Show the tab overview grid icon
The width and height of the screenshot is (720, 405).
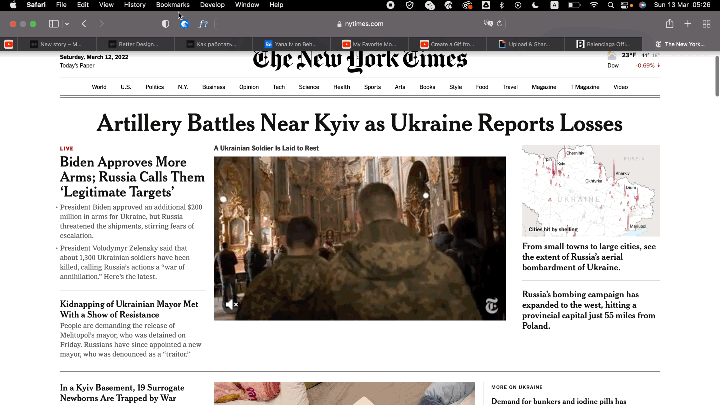coord(706,23)
